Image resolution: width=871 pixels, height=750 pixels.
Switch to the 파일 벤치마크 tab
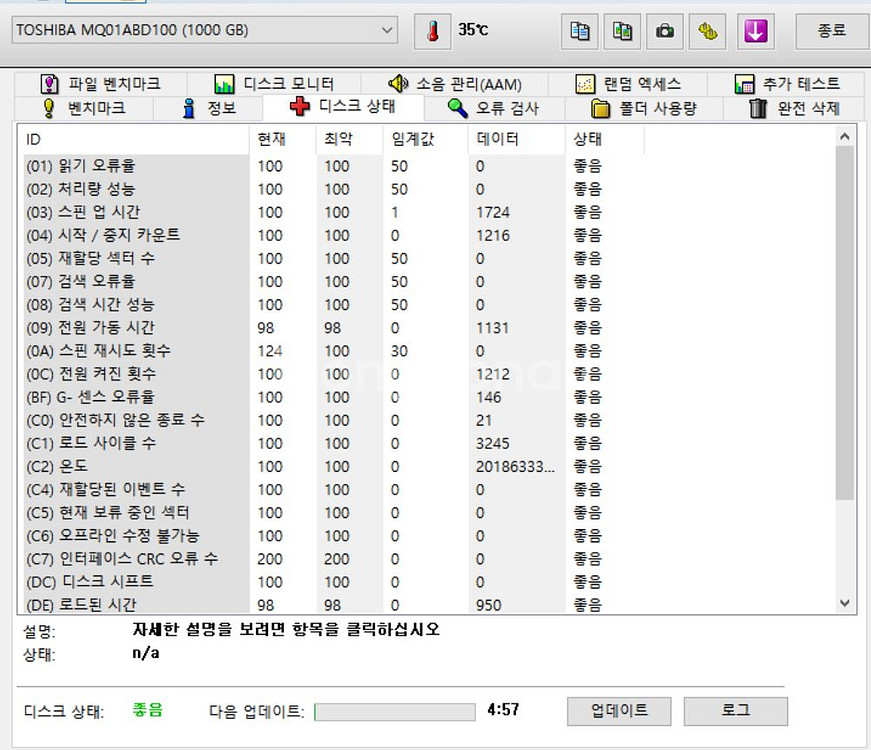point(101,84)
